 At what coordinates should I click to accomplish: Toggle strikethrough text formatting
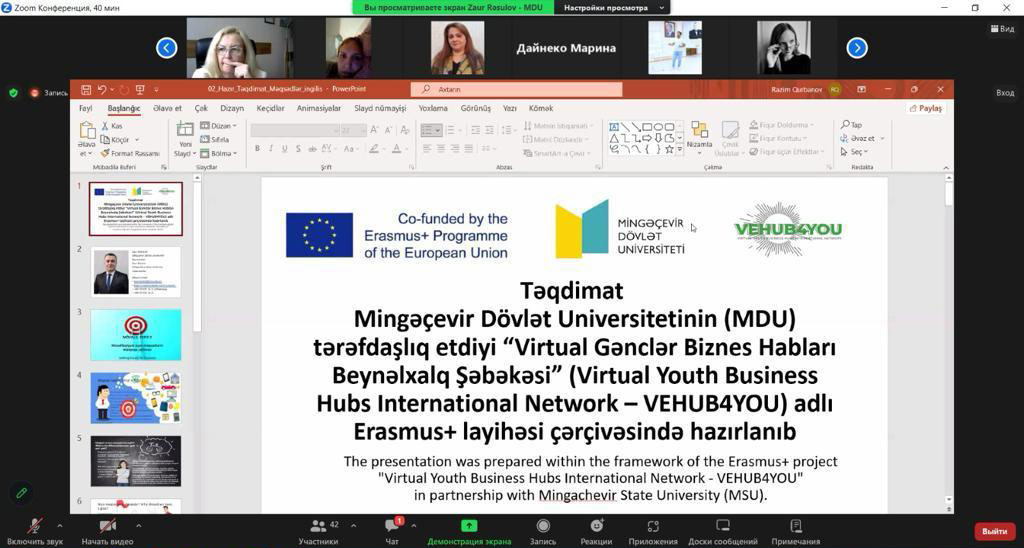click(313, 149)
